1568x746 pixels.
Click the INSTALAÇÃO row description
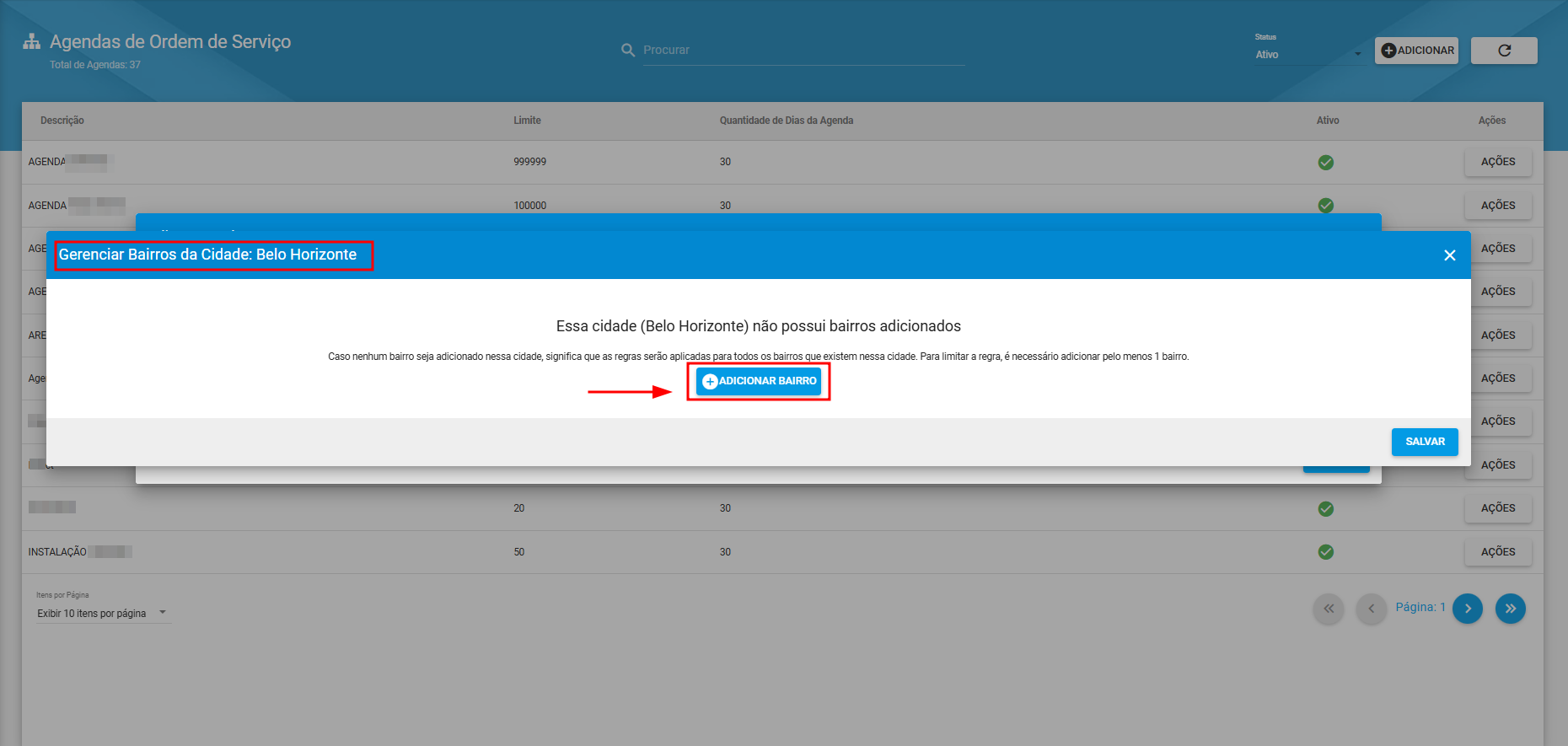pyautogui.click(x=57, y=552)
